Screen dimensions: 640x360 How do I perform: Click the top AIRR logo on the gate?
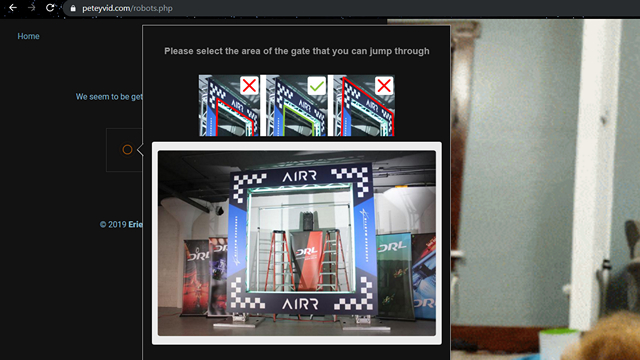coord(300,176)
